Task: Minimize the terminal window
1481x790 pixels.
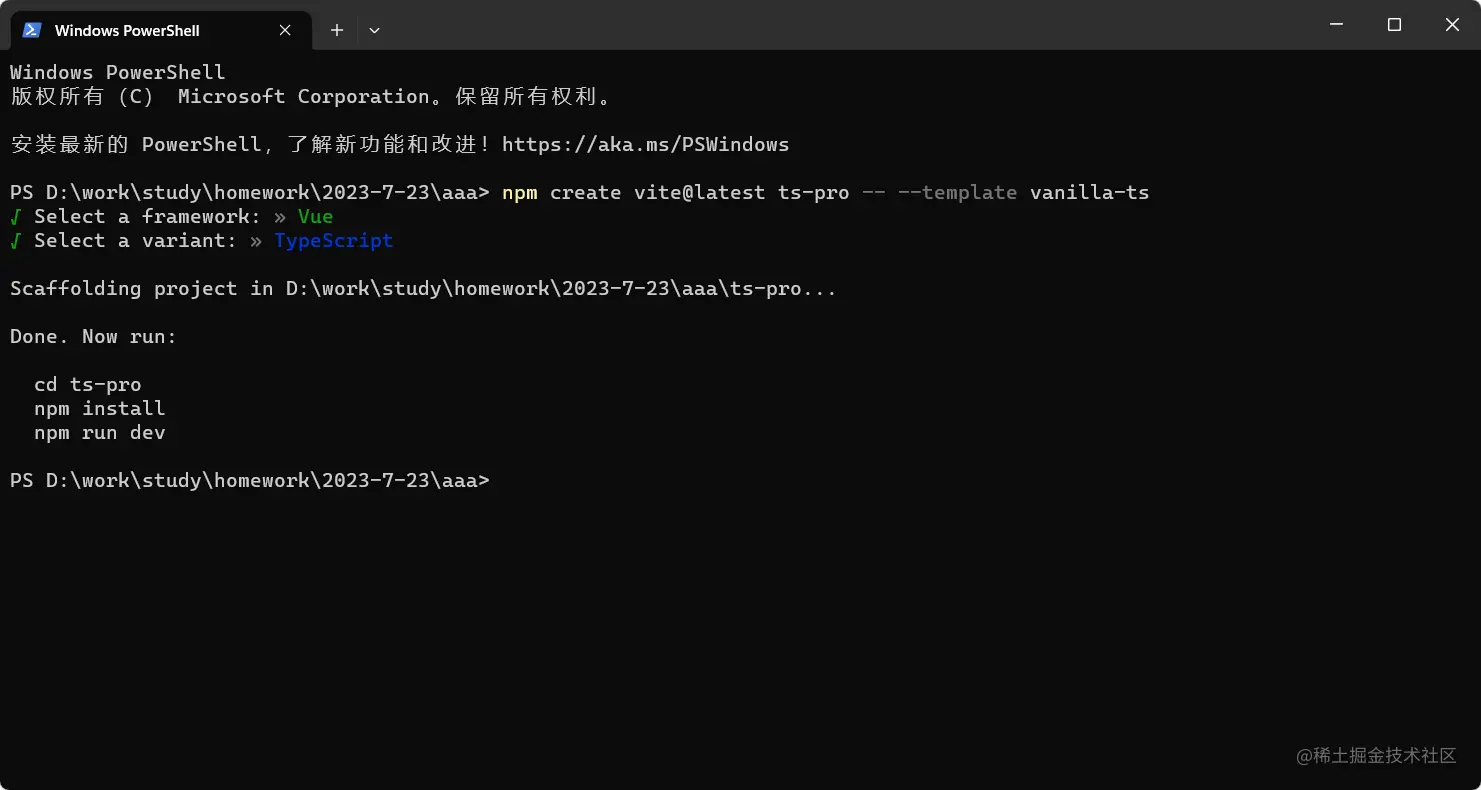Action: pyautogui.click(x=1336, y=25)
